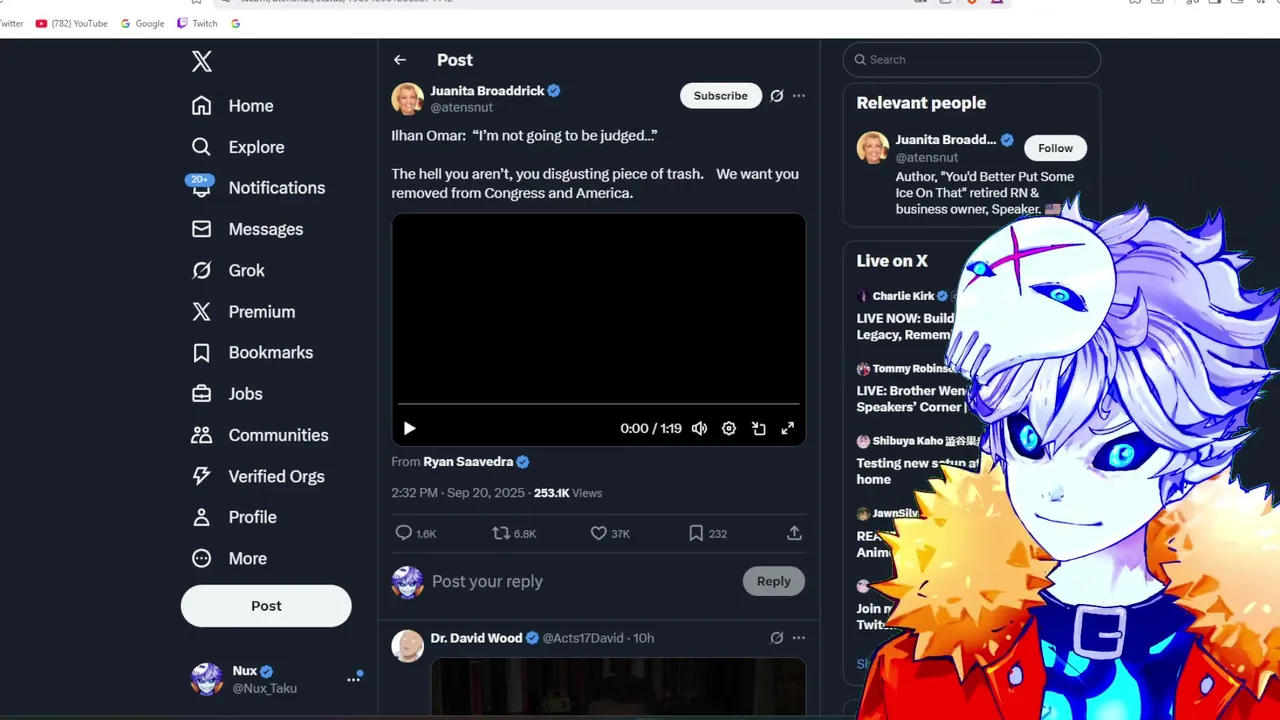The width and height of the screenshot is (1280, 720).
Task: Open Verified Orgs lightning item
Action: point(258,476)
